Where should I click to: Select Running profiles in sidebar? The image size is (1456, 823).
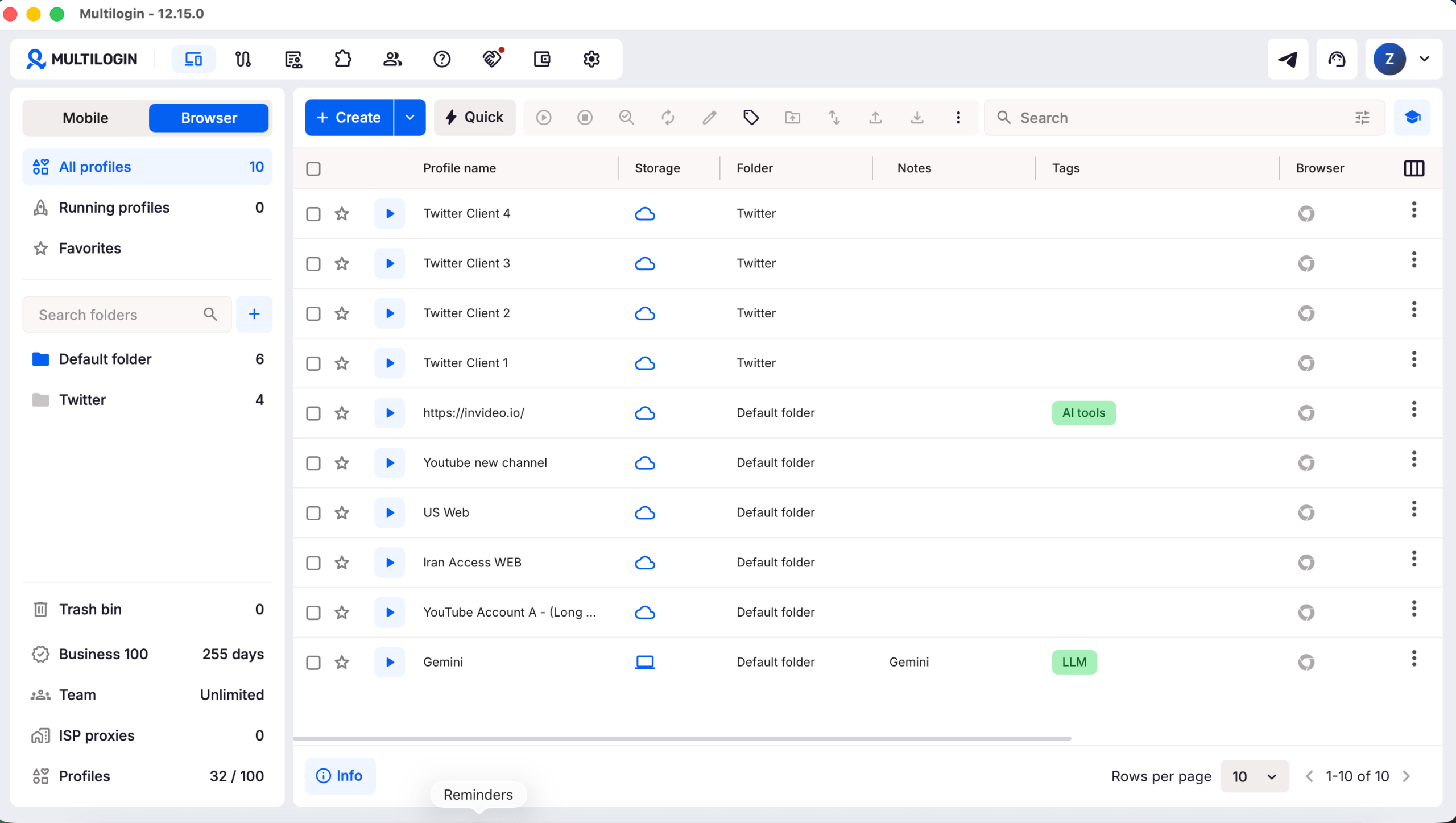pyautogui.click(x=147, y=208)
